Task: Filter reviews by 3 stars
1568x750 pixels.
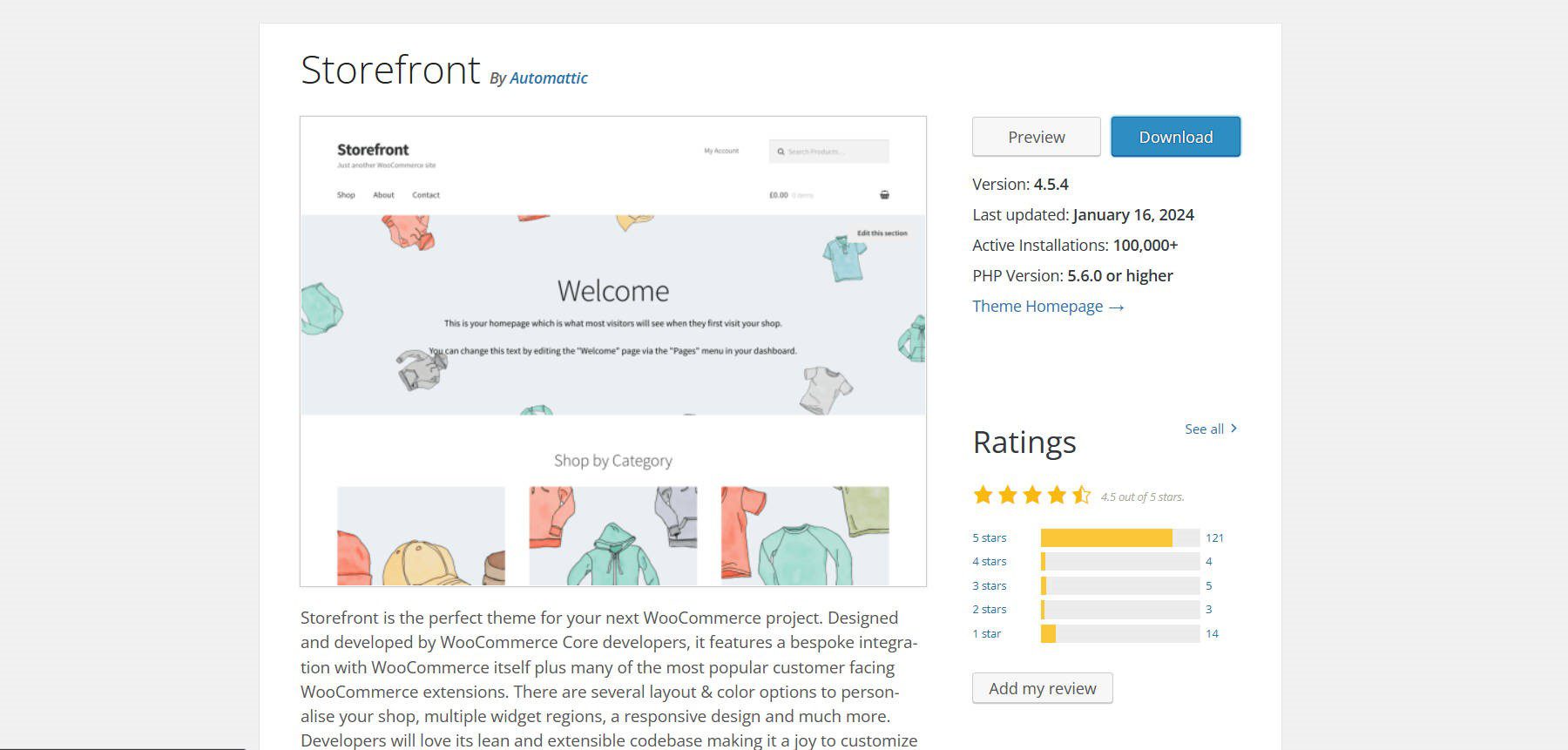Action: tap(990, 585)
